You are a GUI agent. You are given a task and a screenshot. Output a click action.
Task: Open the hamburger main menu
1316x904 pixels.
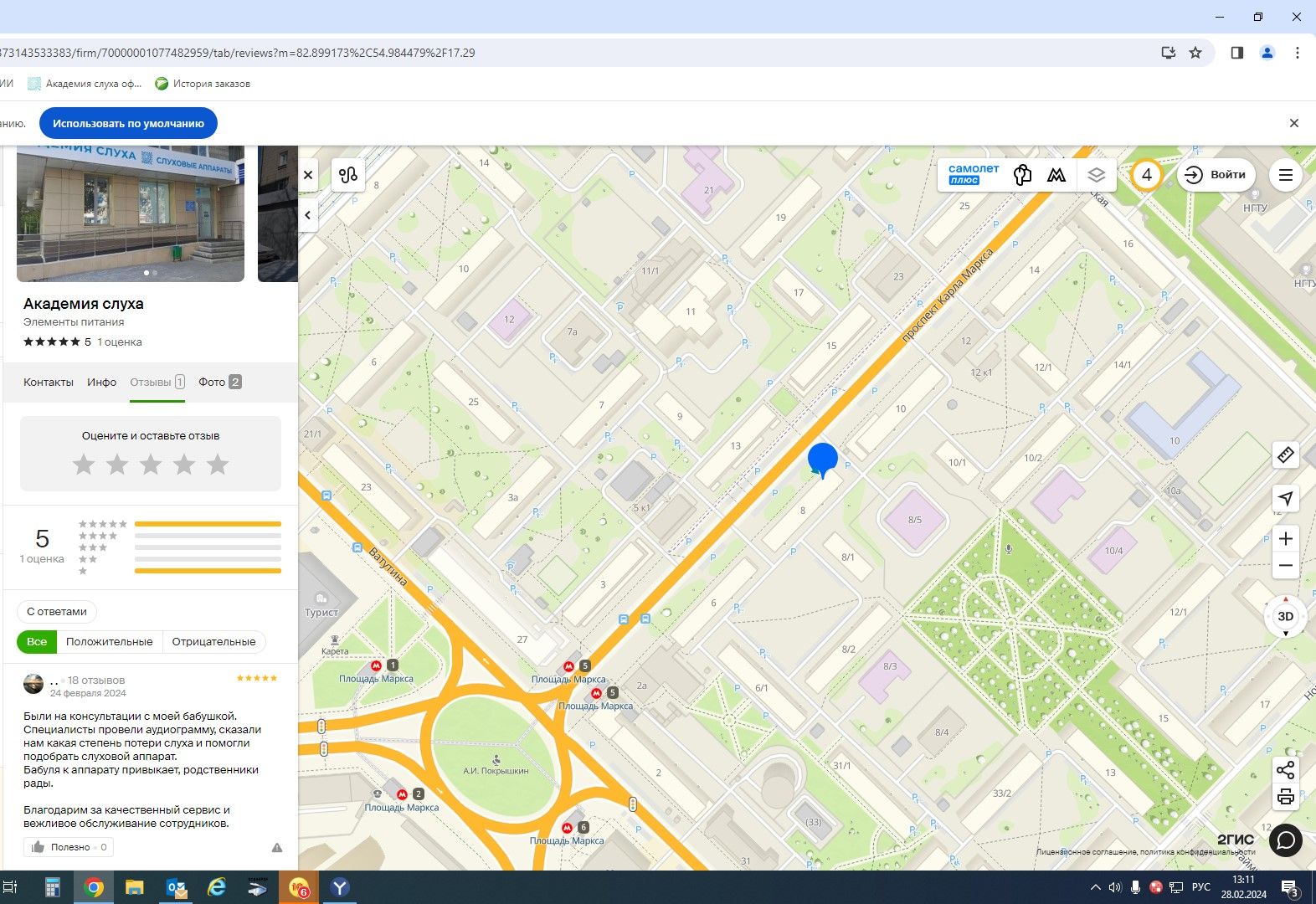tap(1285, 175)
